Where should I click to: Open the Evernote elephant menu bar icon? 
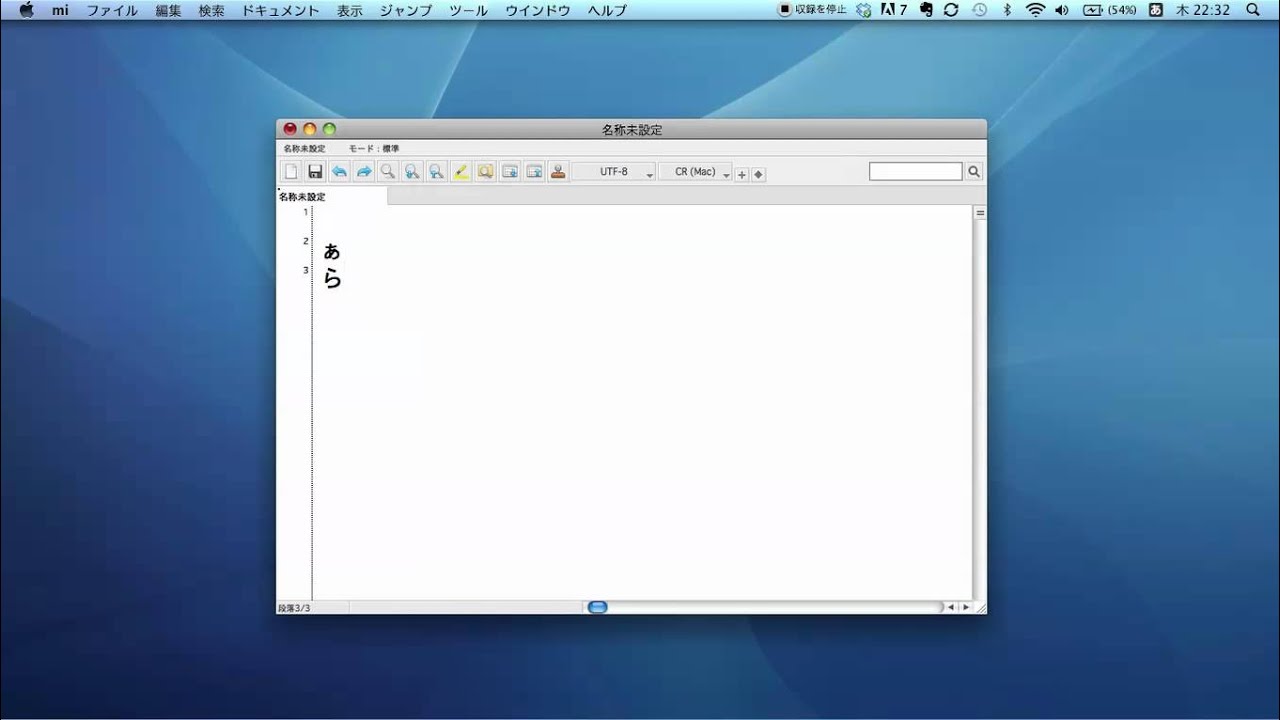[926, 10]
